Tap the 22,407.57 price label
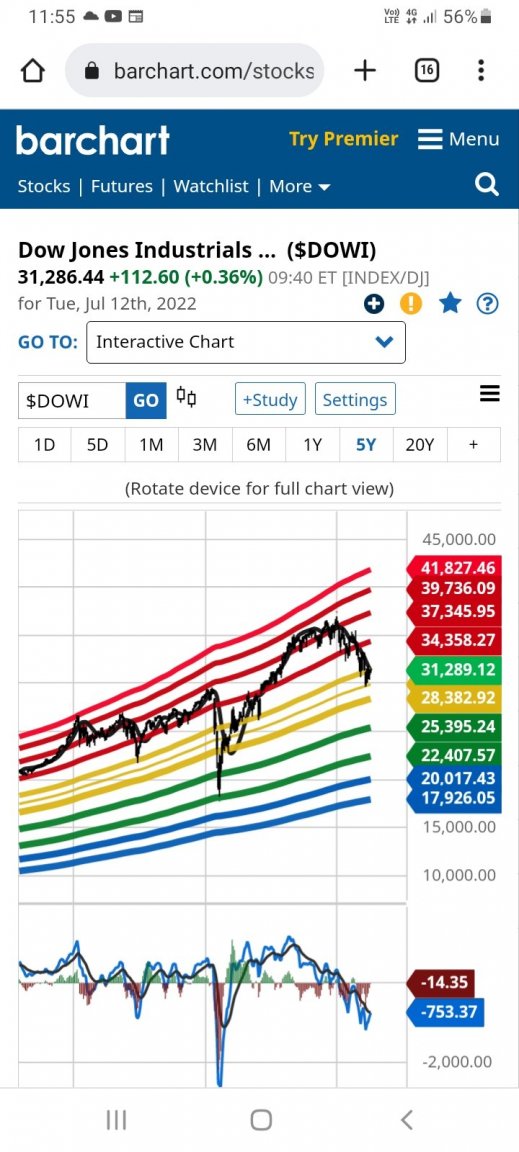The height and width of the screenshot is (1152, 519). click(454, 755)
